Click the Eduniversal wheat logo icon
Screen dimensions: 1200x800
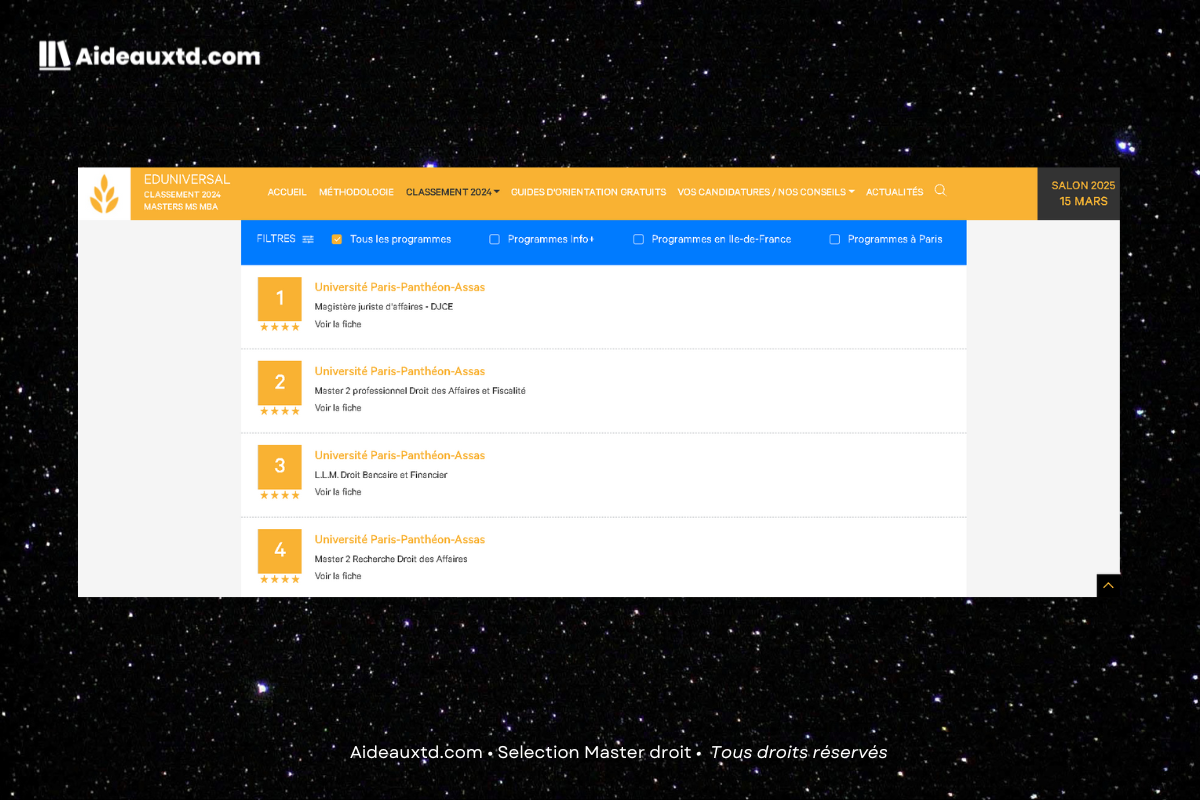coord(104,194)
